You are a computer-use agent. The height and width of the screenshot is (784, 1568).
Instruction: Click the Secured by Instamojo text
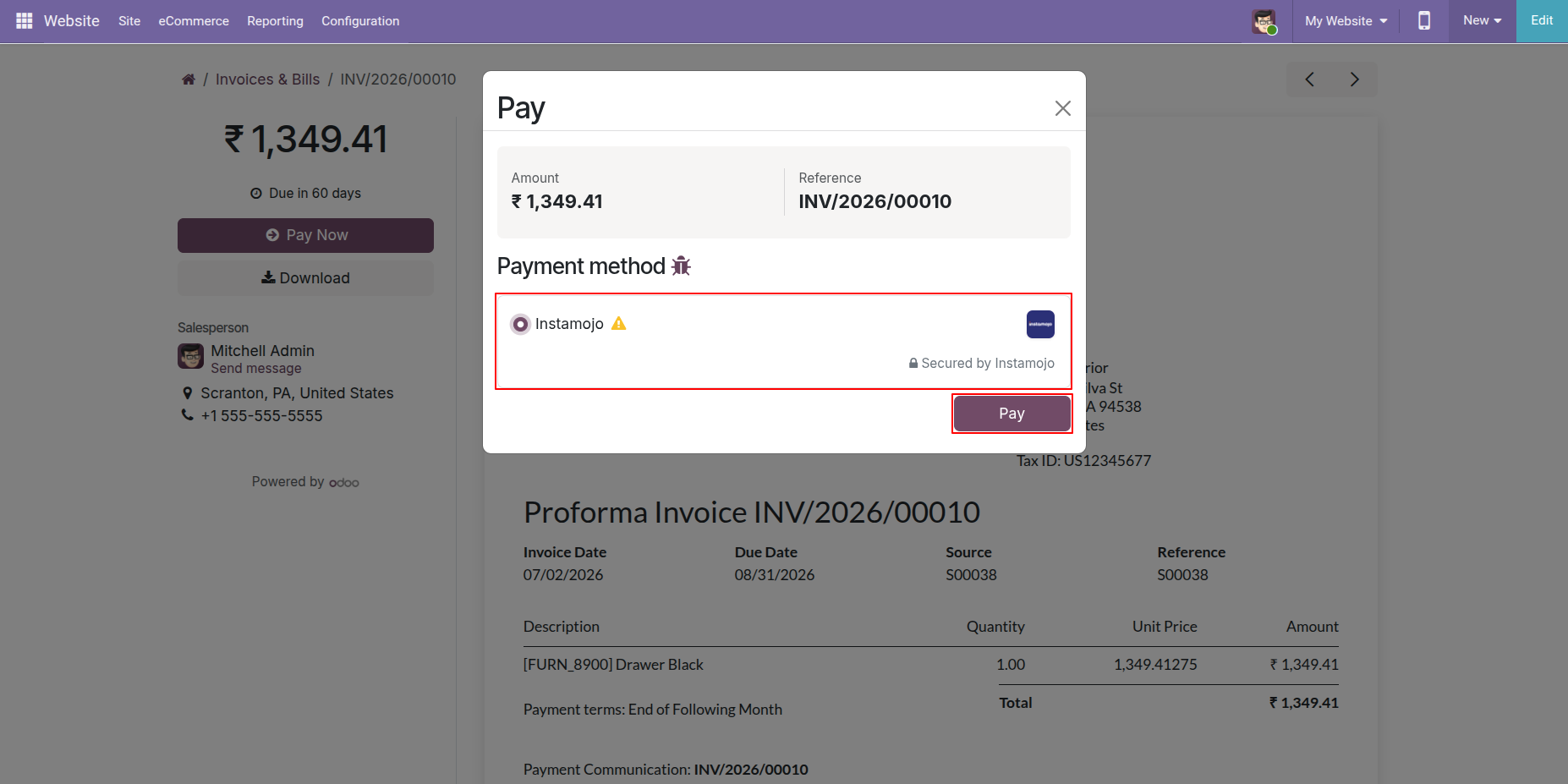[981, 364]
